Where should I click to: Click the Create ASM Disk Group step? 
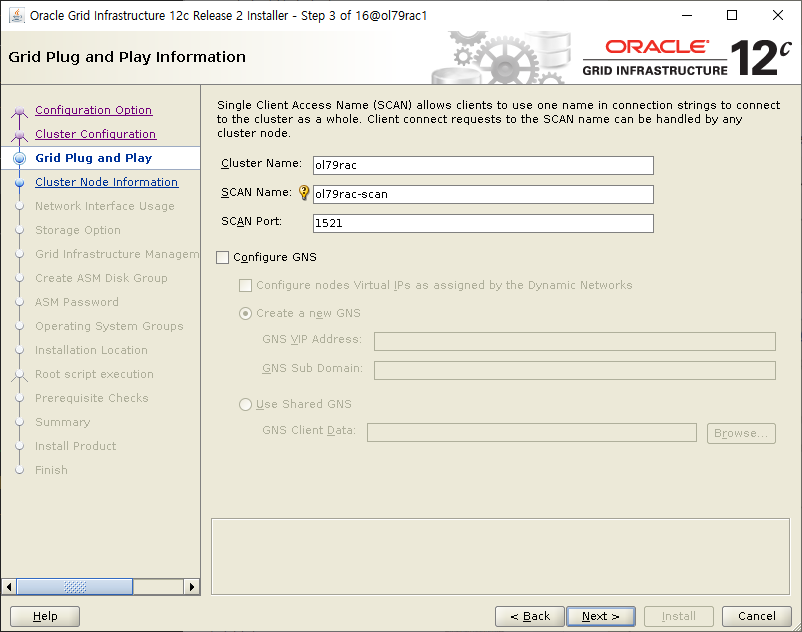[x=101, y=278]
